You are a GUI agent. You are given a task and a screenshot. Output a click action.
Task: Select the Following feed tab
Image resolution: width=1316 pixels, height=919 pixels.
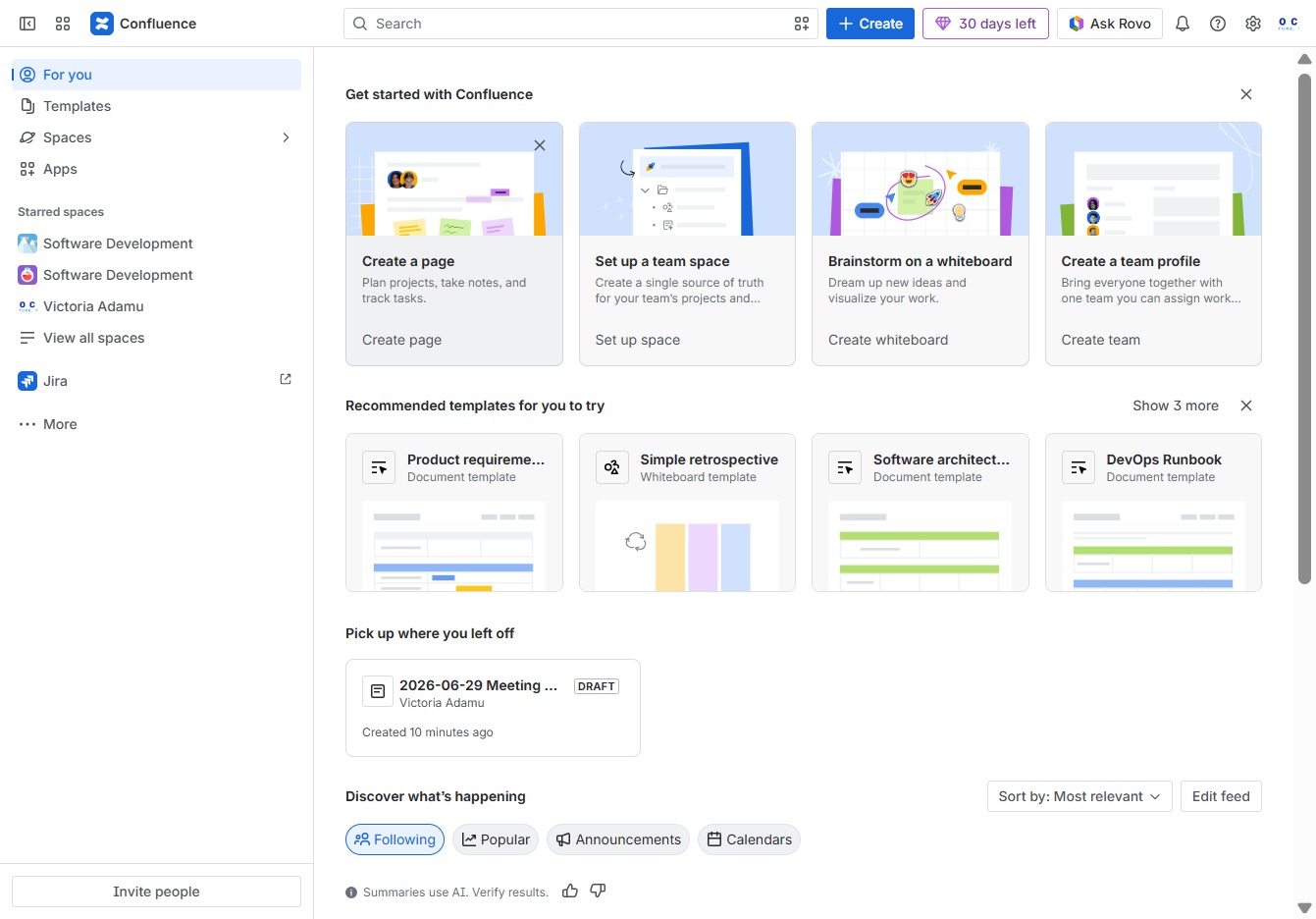point(395,839)
